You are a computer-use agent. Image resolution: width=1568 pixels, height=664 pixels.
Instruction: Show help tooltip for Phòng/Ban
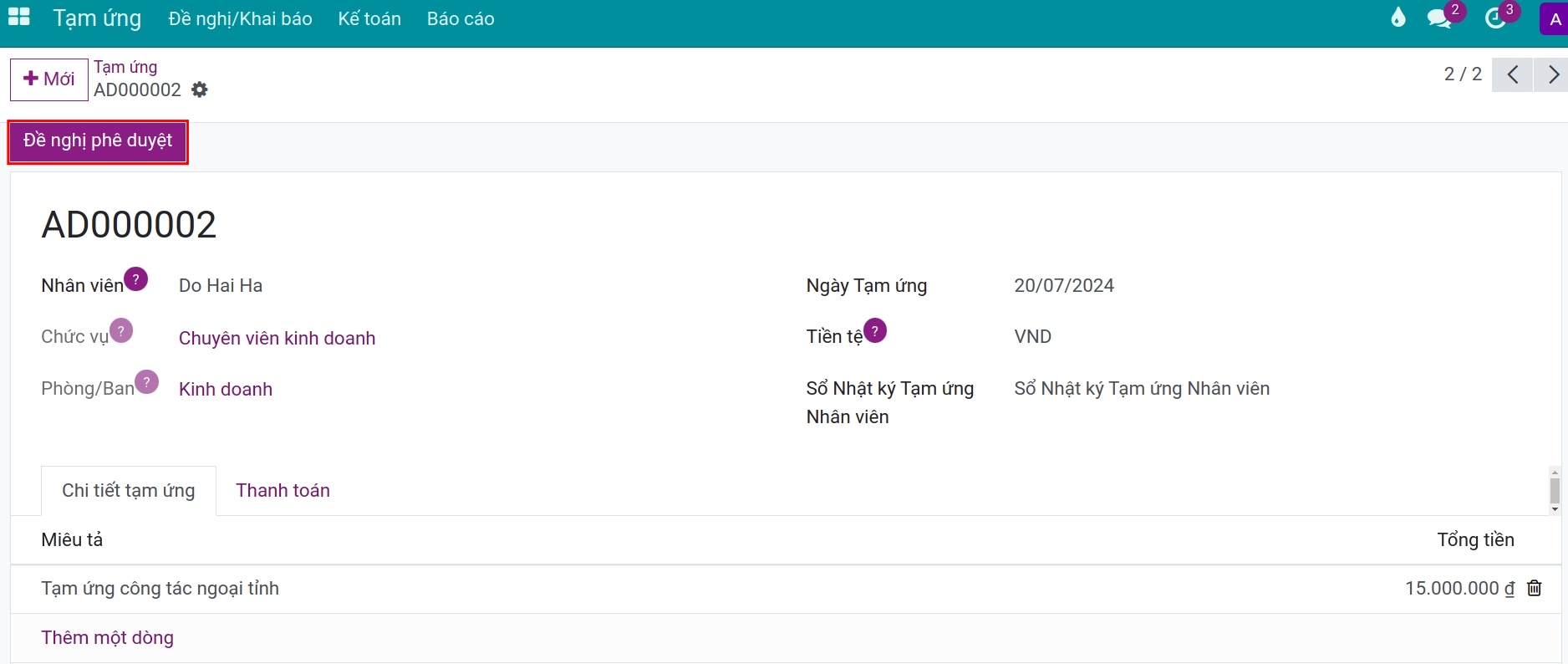pos(146,381)
